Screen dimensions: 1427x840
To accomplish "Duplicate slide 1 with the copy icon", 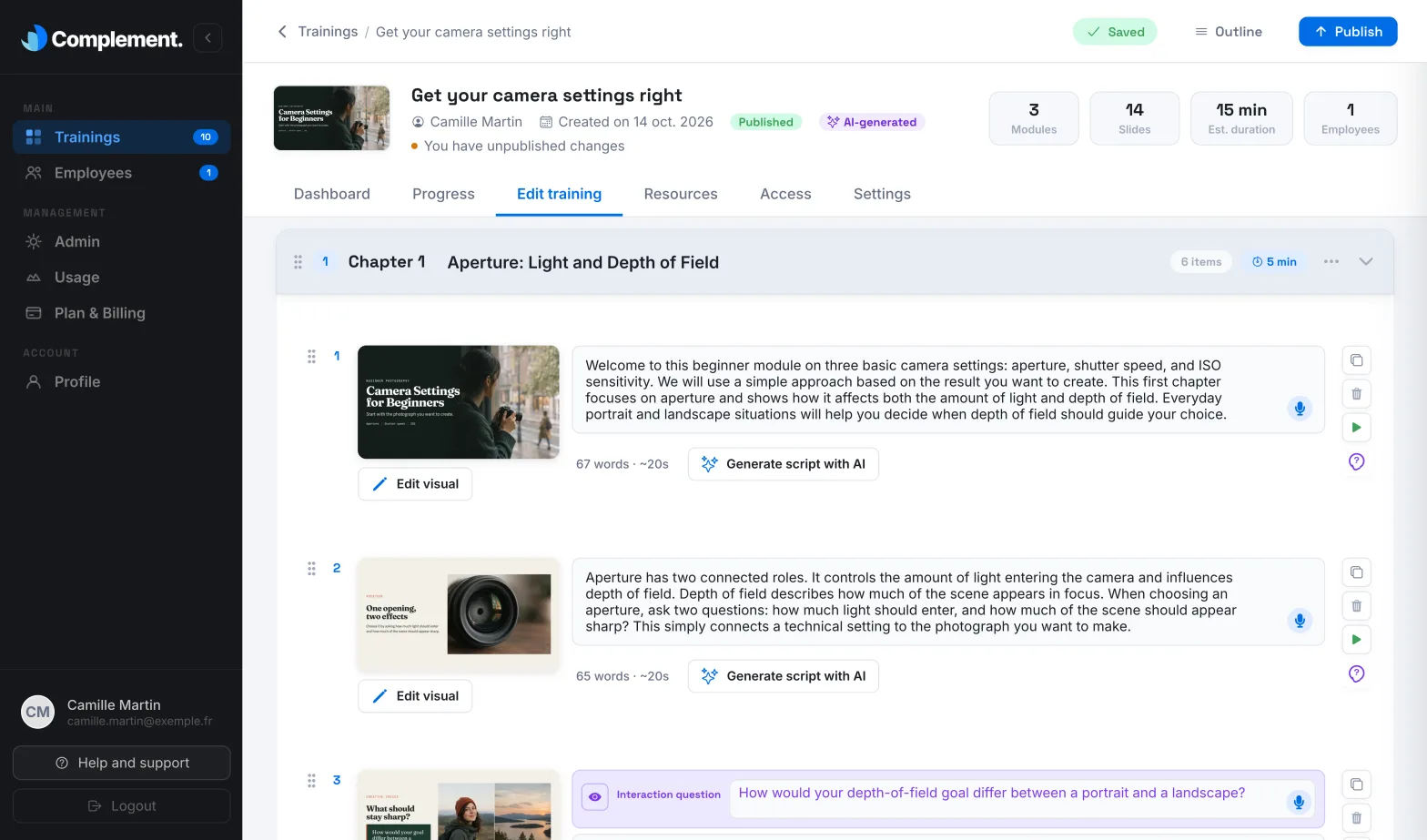I will [1356, 360].
